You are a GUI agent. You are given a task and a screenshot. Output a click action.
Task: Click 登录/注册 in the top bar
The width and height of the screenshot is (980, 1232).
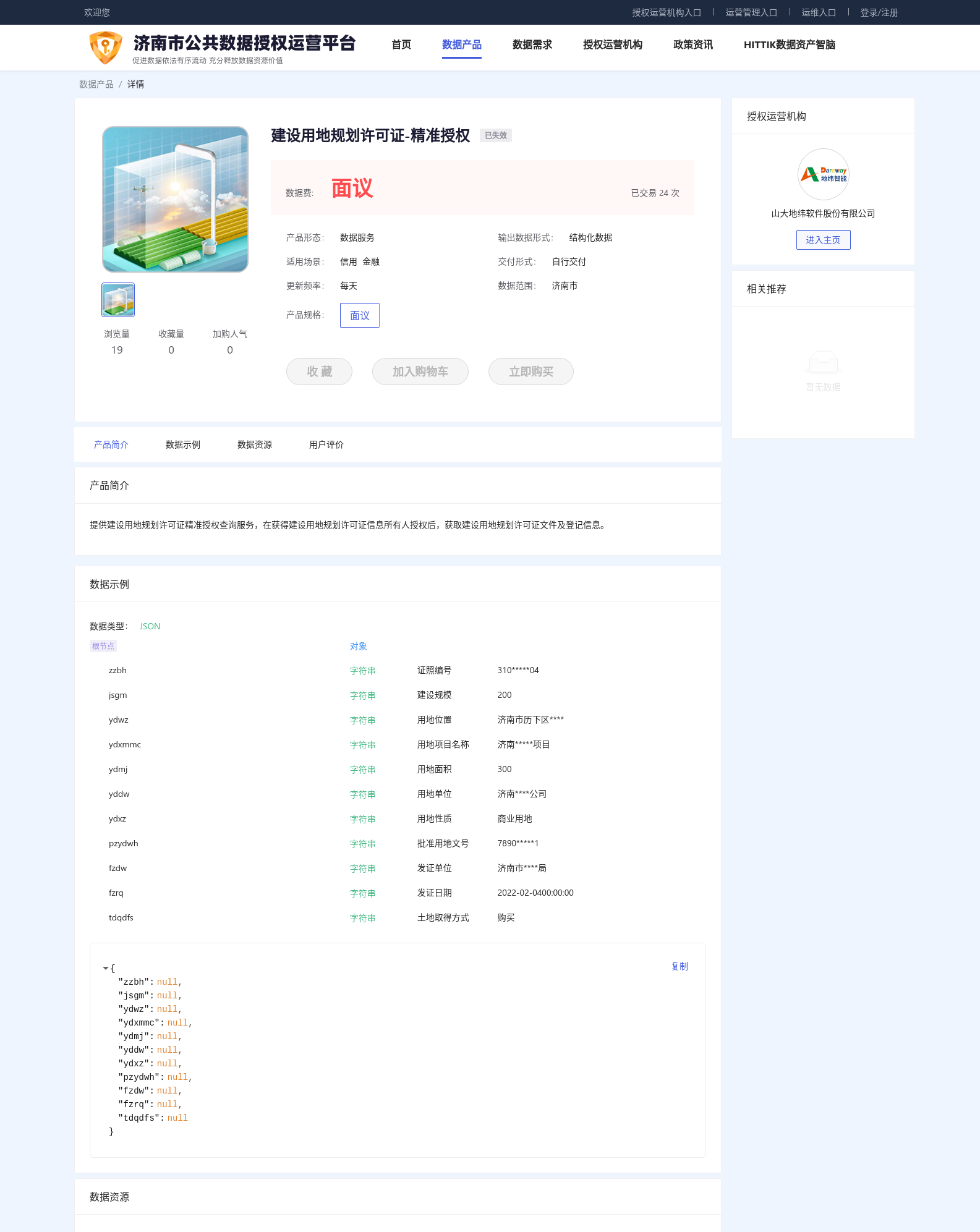[879, 12]
